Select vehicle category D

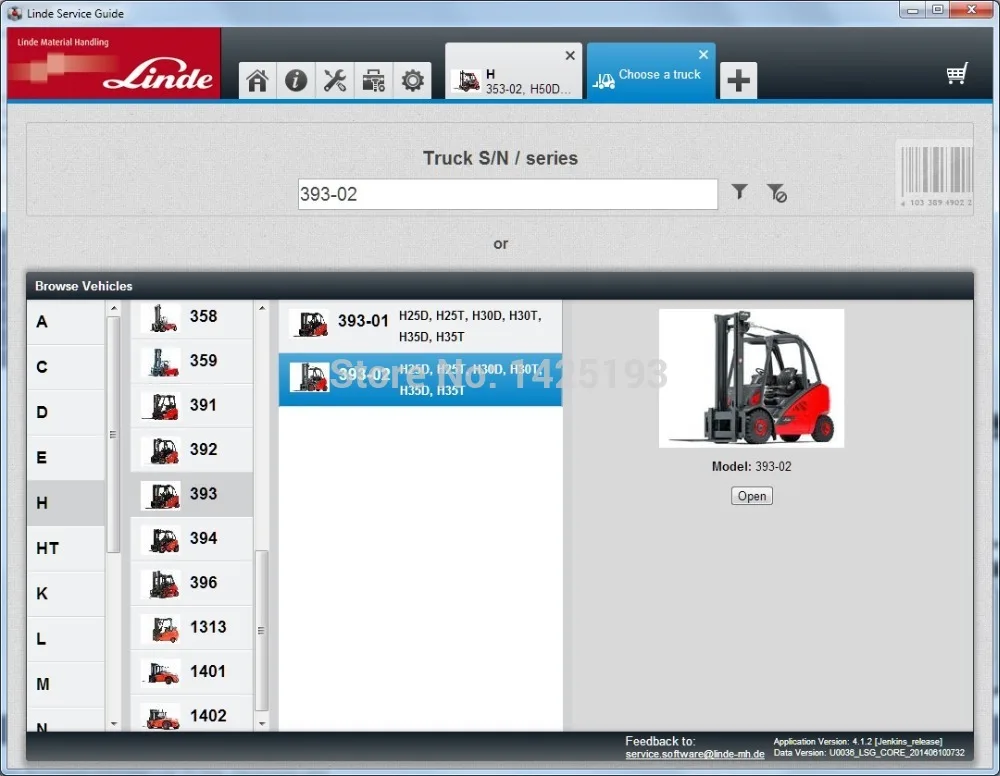[66, 413]
